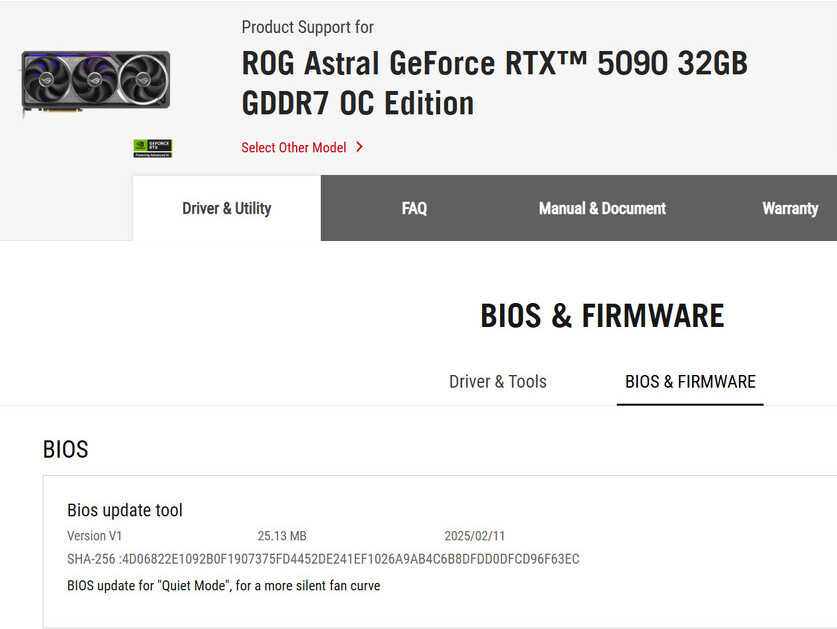Open the Manual & Document tab
This screenshot has height=629, width=837.
602,208
